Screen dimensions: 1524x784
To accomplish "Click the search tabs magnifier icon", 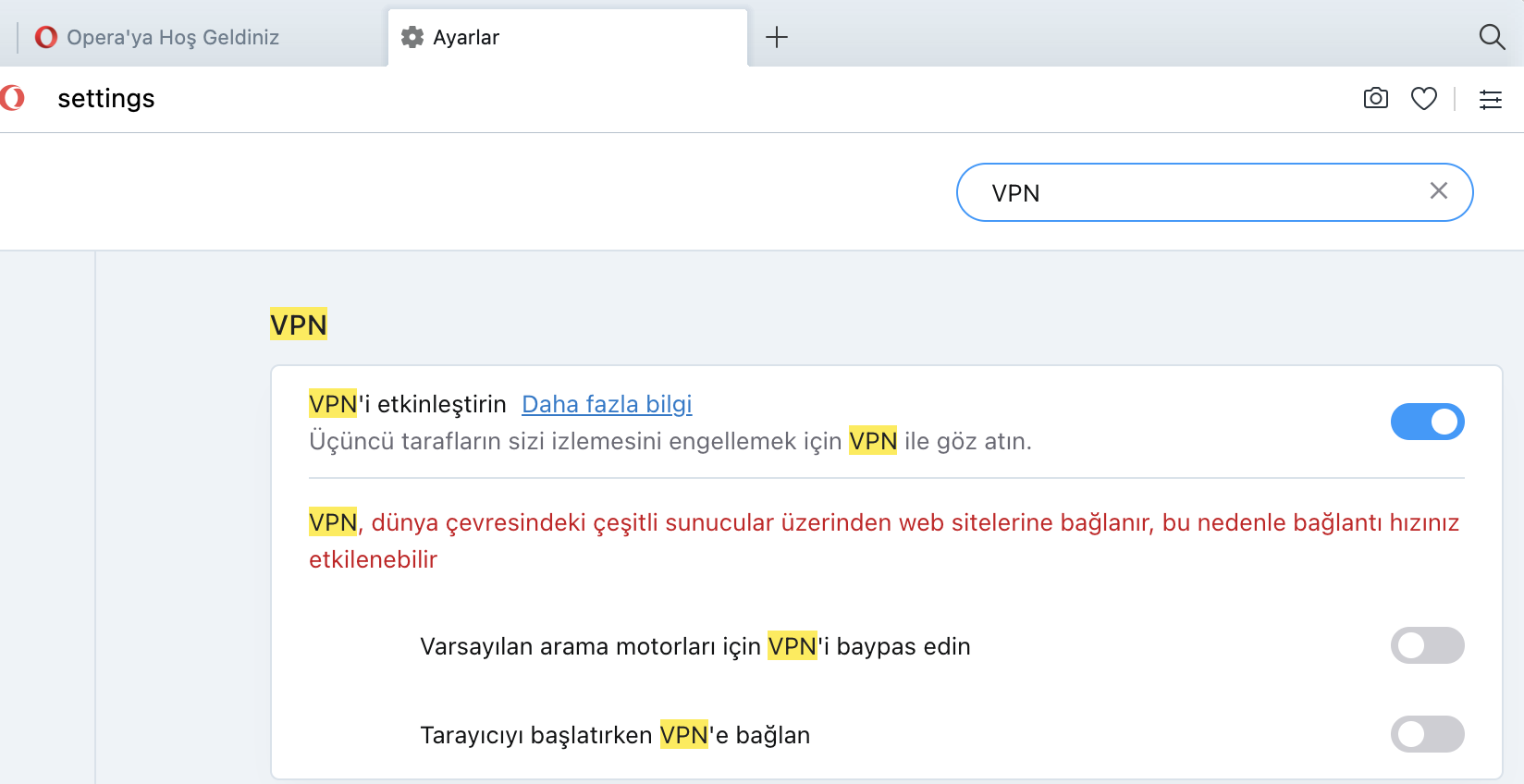I will click(x=1492, y=37).
